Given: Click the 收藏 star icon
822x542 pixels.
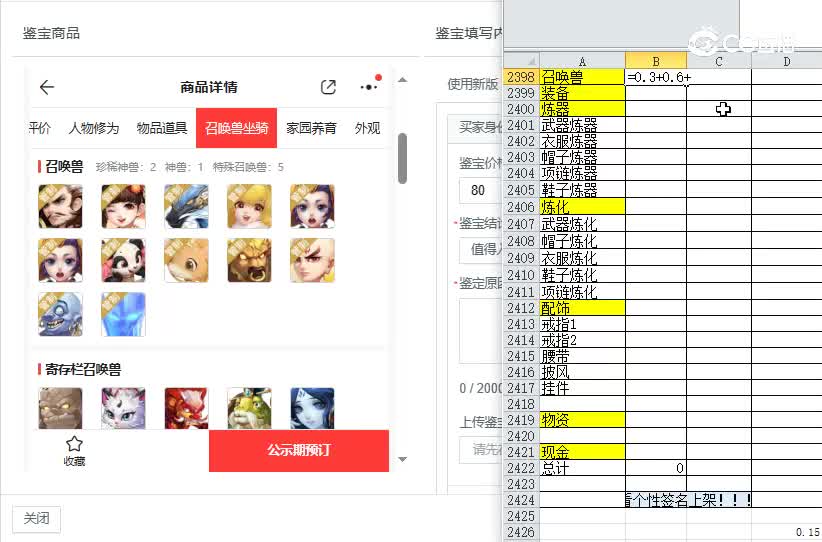Looking at the screenshot, I should pyautogui.click(x=74, y=444).
